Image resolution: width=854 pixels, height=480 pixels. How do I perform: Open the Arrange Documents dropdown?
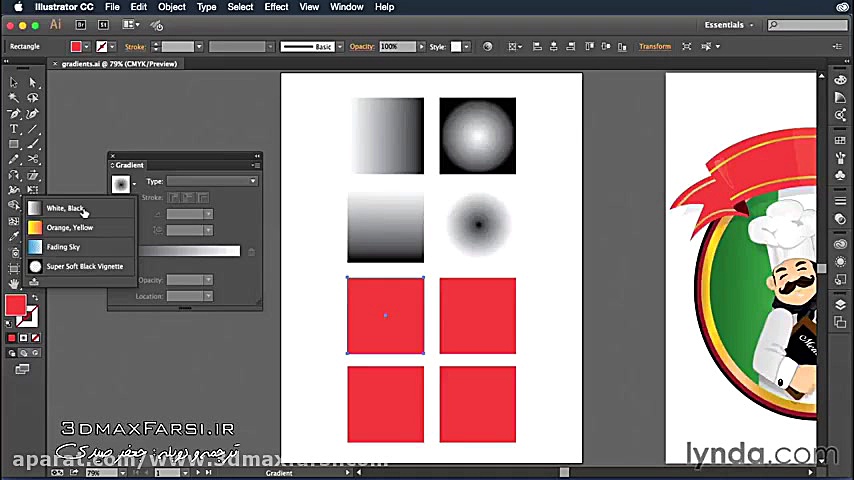(x=131, y=25)
